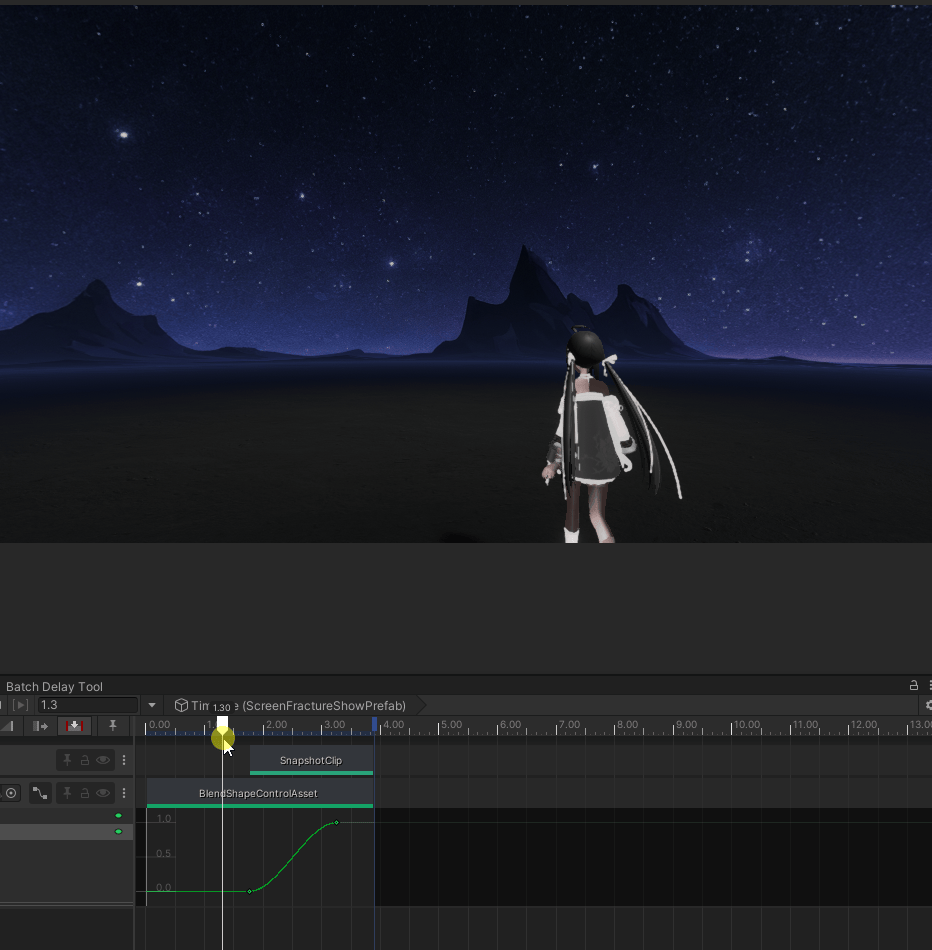Viewport: 932px width, 950px height.
Task: Click the blue end-of-timeline marker on the ruler
Action: [374, 723]
